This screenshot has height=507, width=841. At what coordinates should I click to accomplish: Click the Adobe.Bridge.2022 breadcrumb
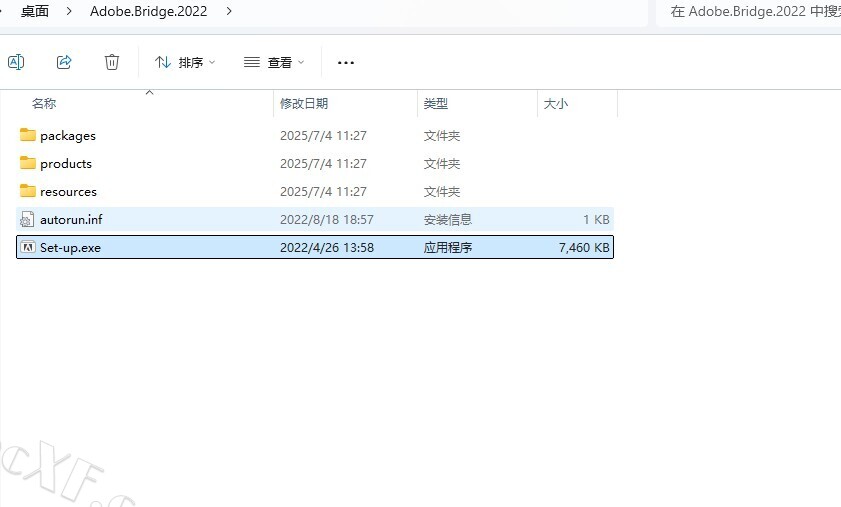(149, 11)
